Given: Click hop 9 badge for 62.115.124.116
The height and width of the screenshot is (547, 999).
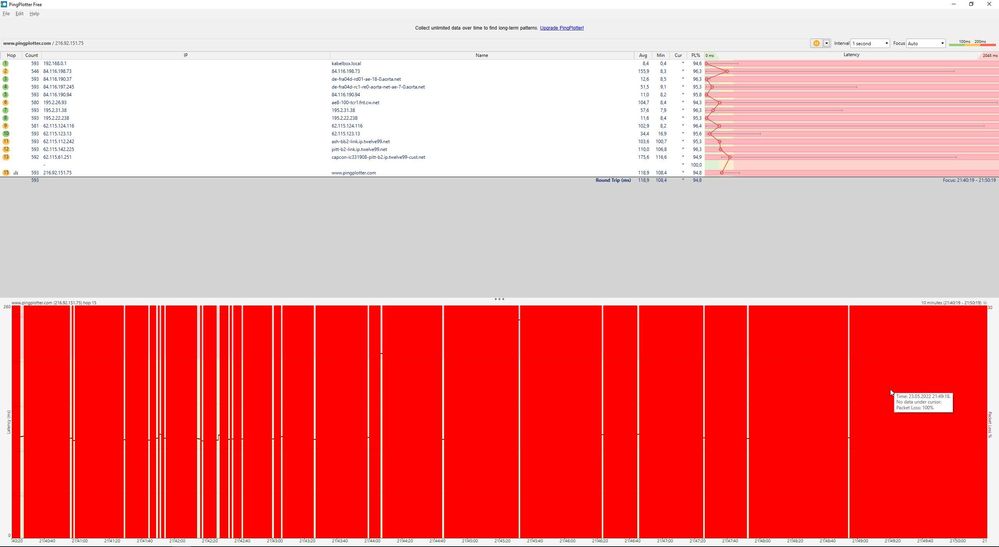Looking at the screenshot, I should tap(6, 125).
